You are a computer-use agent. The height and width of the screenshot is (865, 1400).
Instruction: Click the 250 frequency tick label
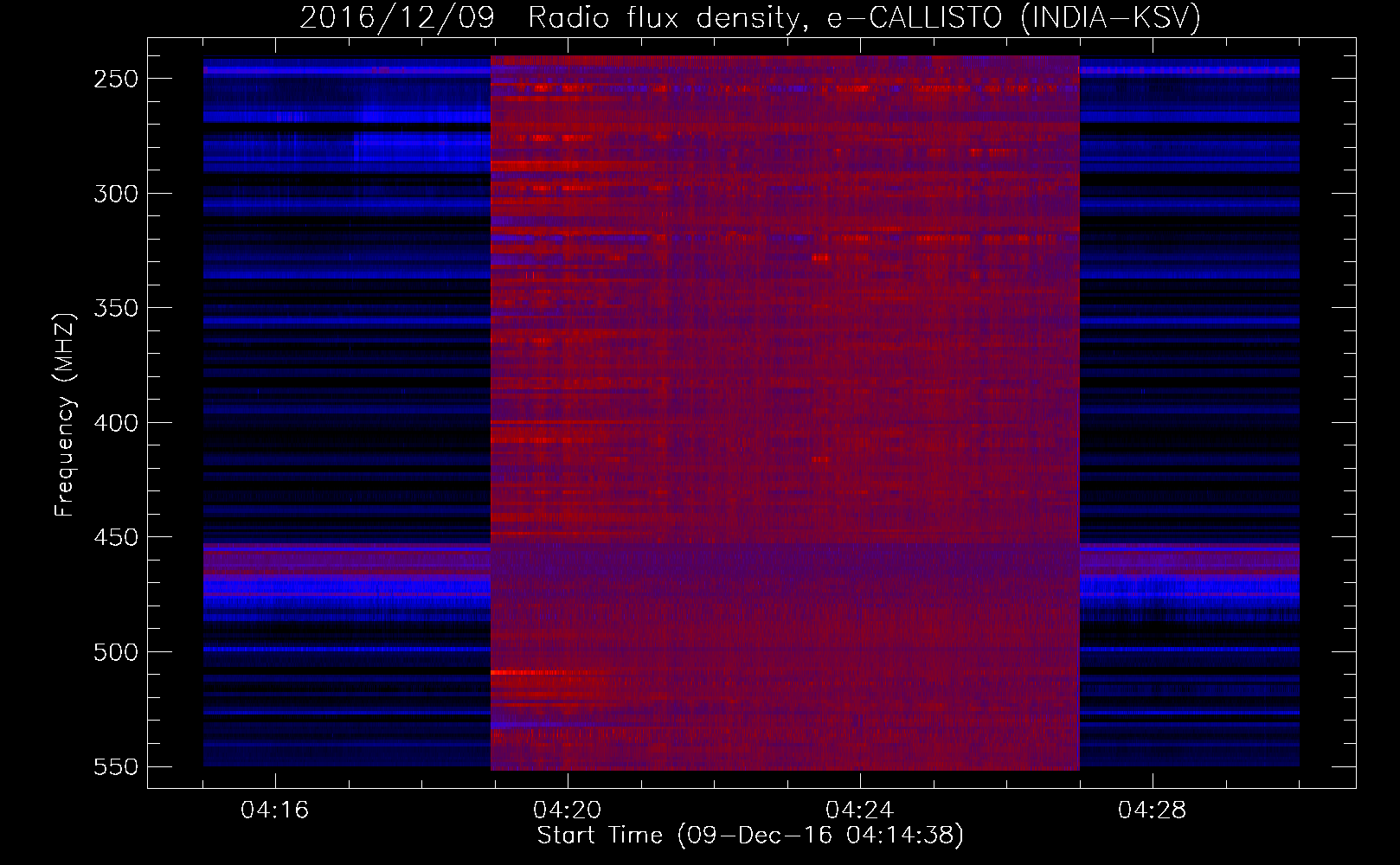coord(116,79)
